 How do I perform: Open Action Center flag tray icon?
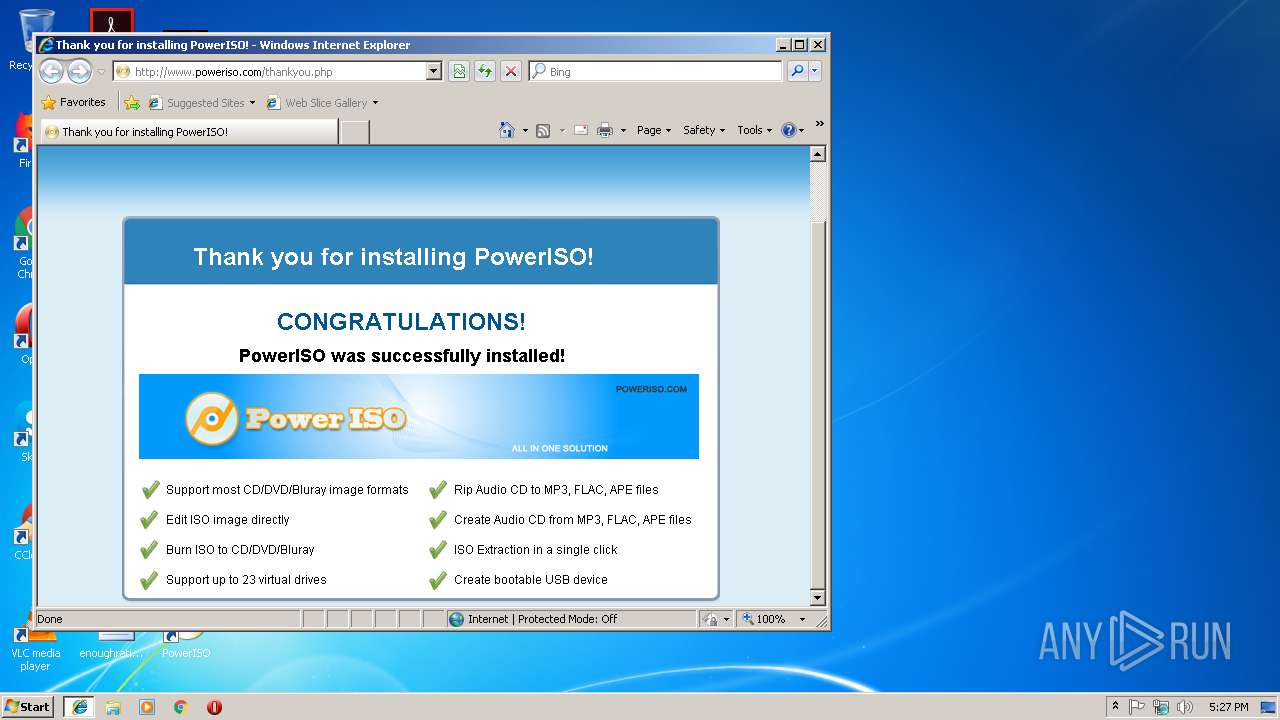1137,707
